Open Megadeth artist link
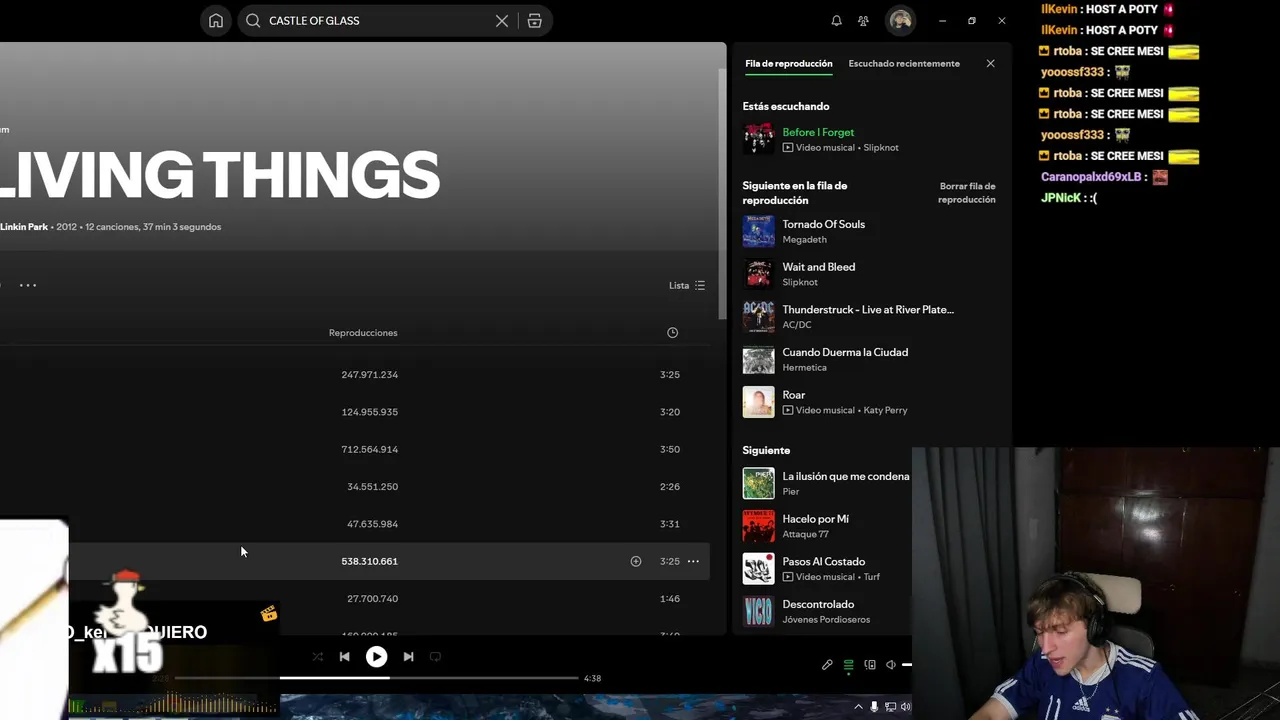The image size is (1280, 720). coord(804,240)
